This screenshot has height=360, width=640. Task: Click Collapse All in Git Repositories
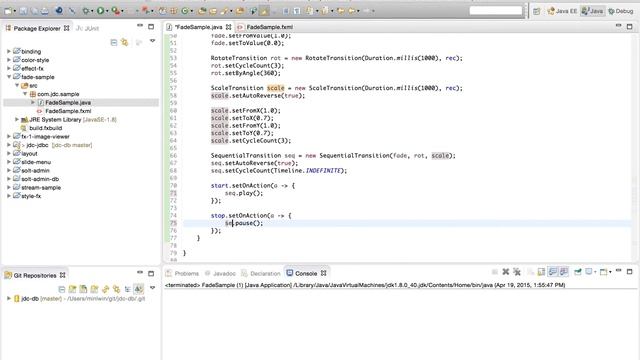click(62, 289)
